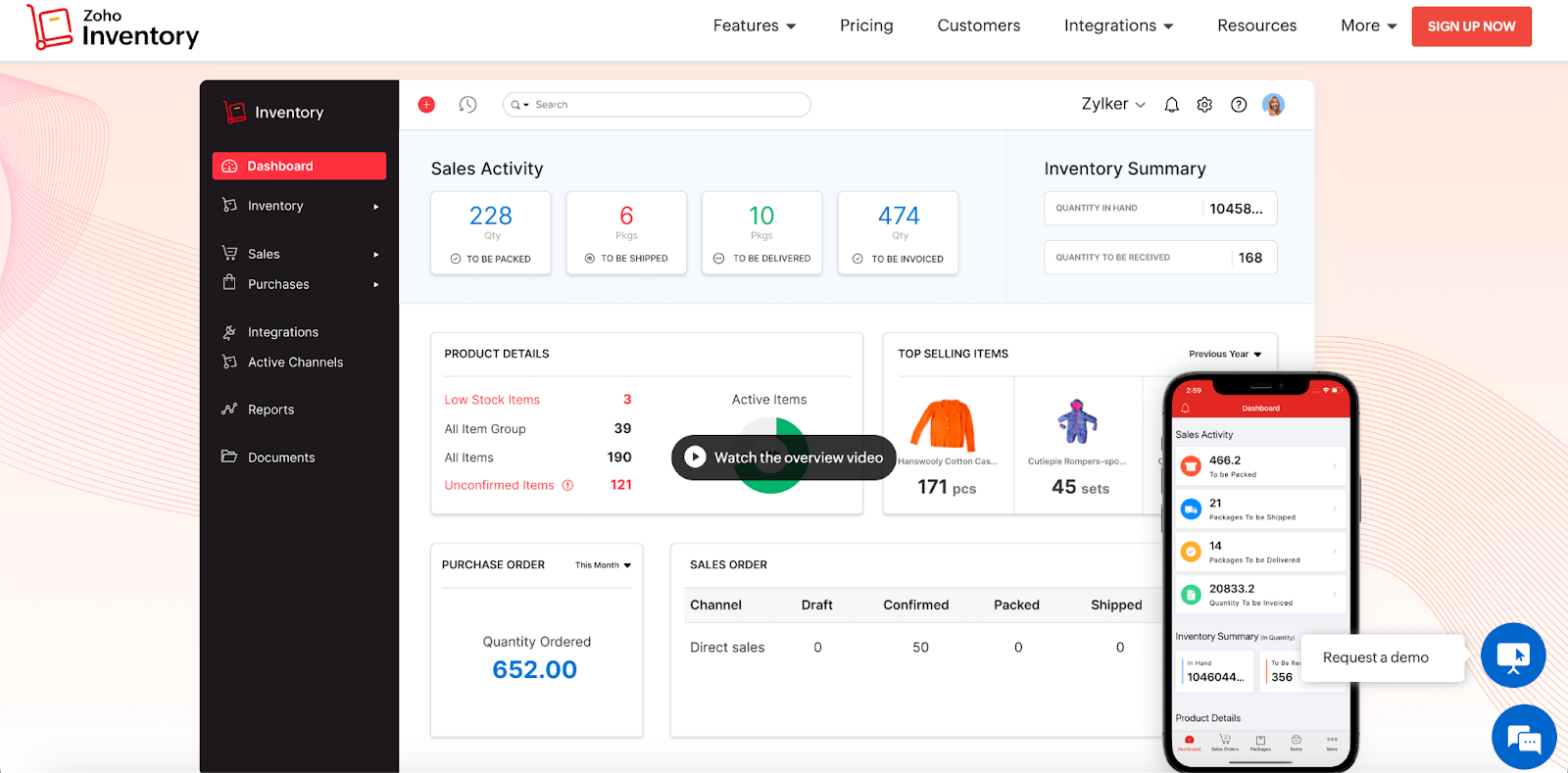Expand the Sales sidebar submenu arrow
Image resolution: width=1568 pixels, height=773 pixels.
375,255
